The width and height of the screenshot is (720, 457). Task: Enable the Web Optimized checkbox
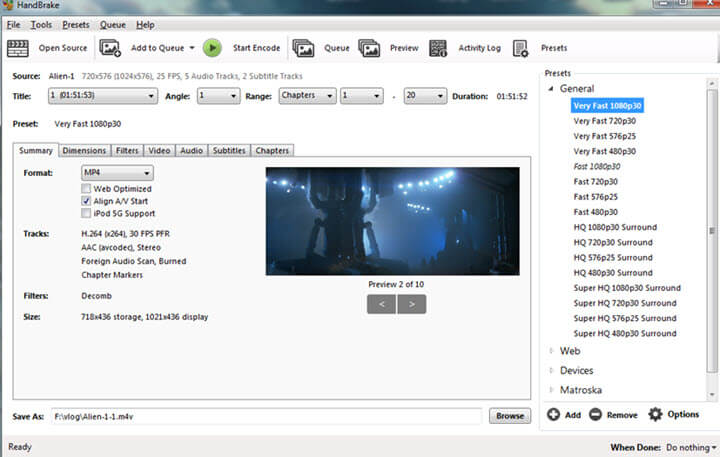click(x=86, y=188)
